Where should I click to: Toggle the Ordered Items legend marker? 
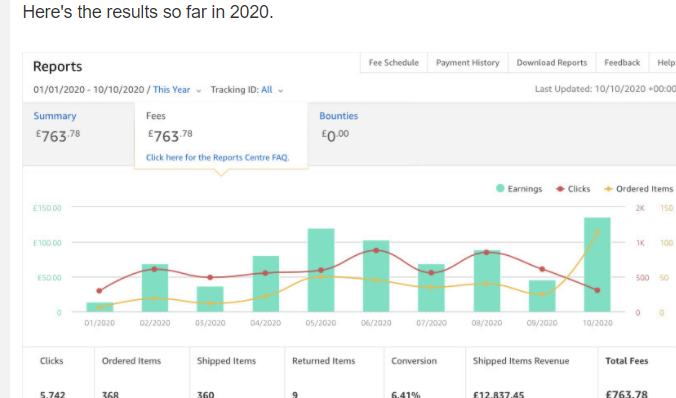[608, 189]
